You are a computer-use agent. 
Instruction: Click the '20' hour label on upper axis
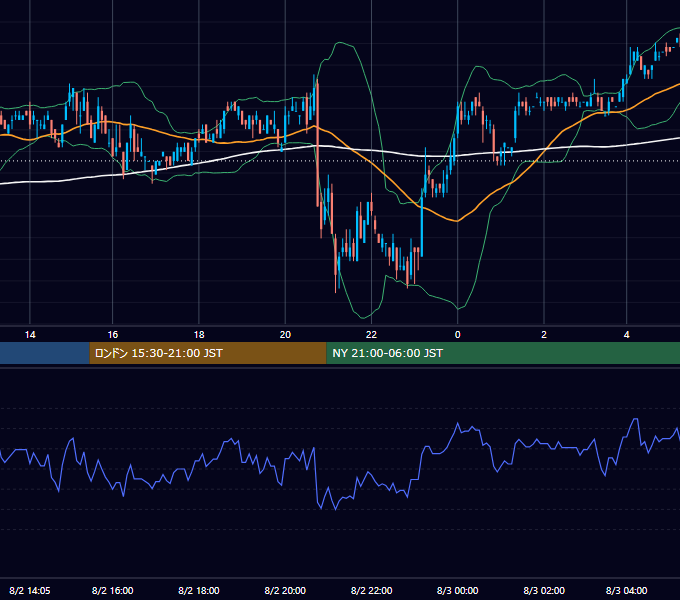285,335
